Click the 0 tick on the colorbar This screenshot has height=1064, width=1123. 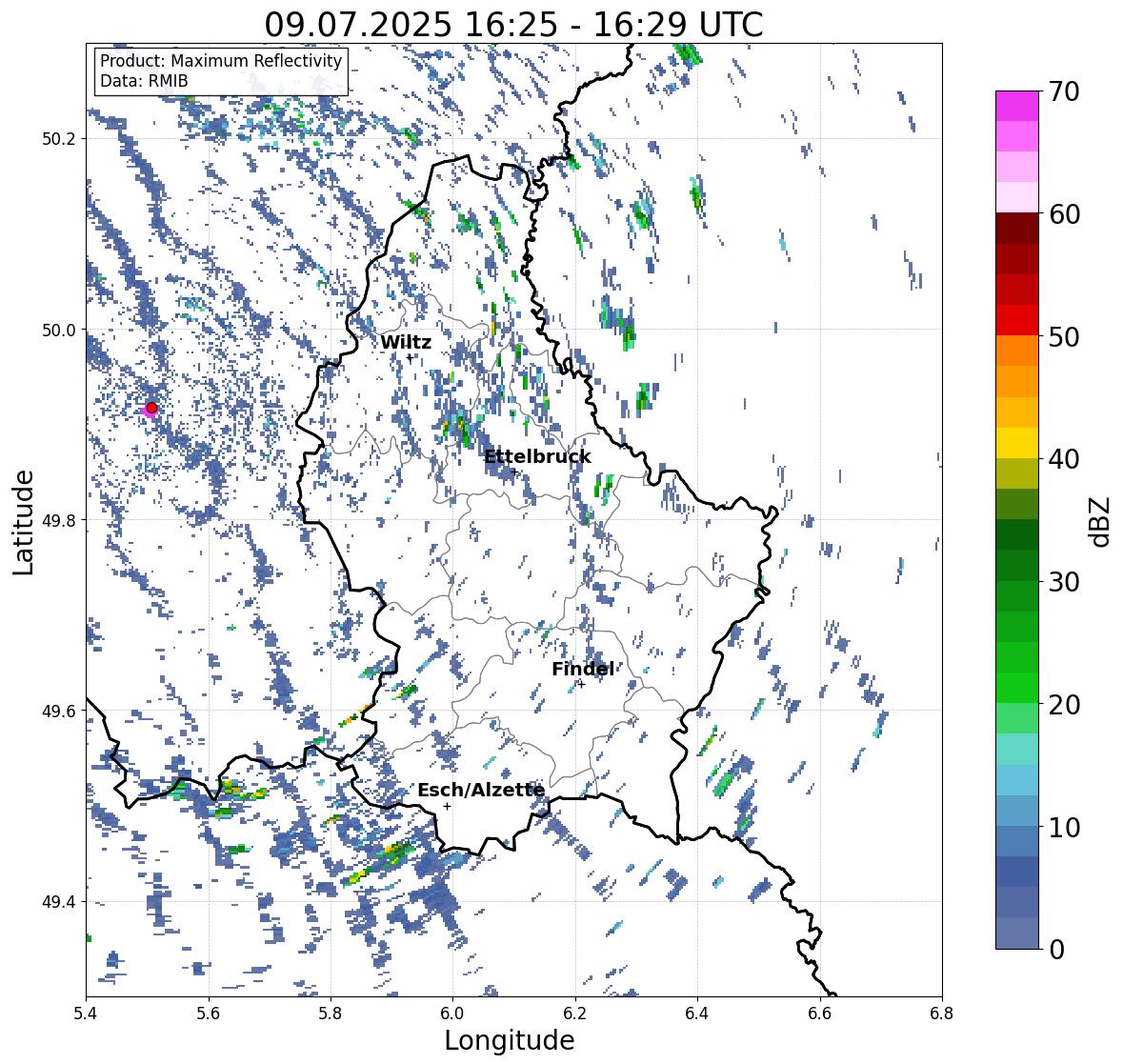[x=1056, y=950]
